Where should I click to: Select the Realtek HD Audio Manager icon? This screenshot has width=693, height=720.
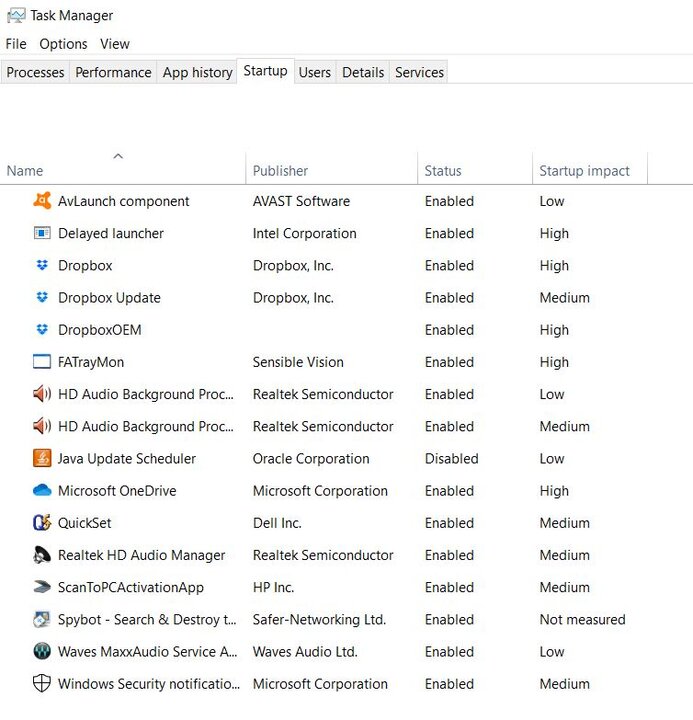tap(42, 555)
